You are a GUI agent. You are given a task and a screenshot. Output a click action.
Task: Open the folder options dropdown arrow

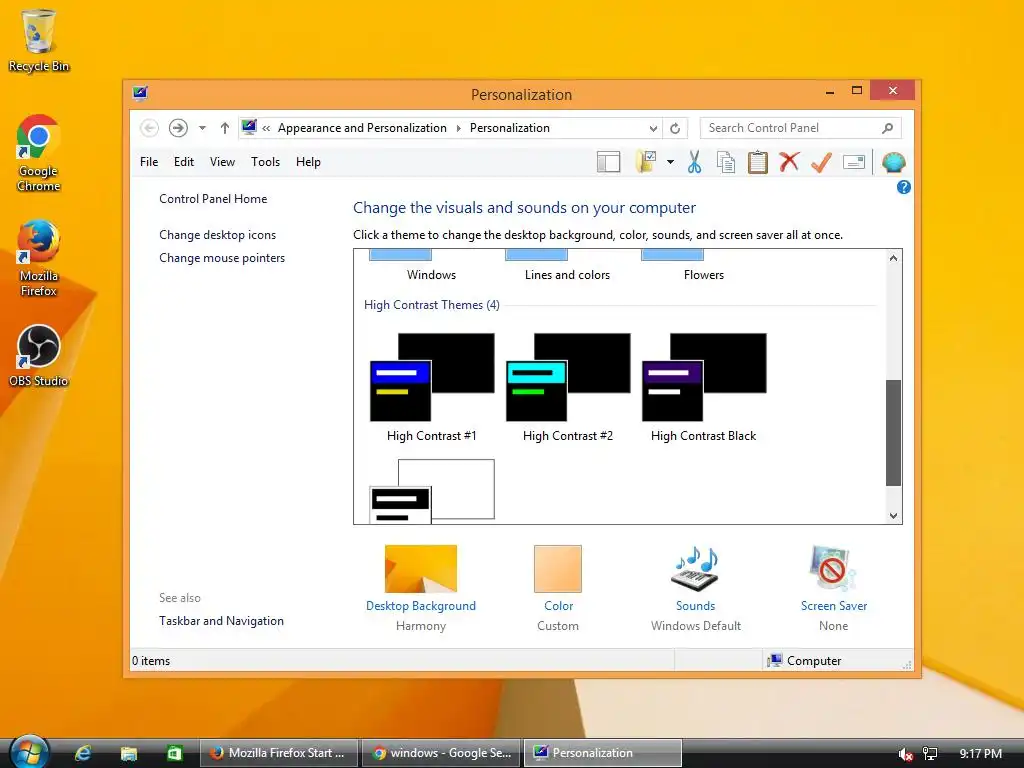670,162
